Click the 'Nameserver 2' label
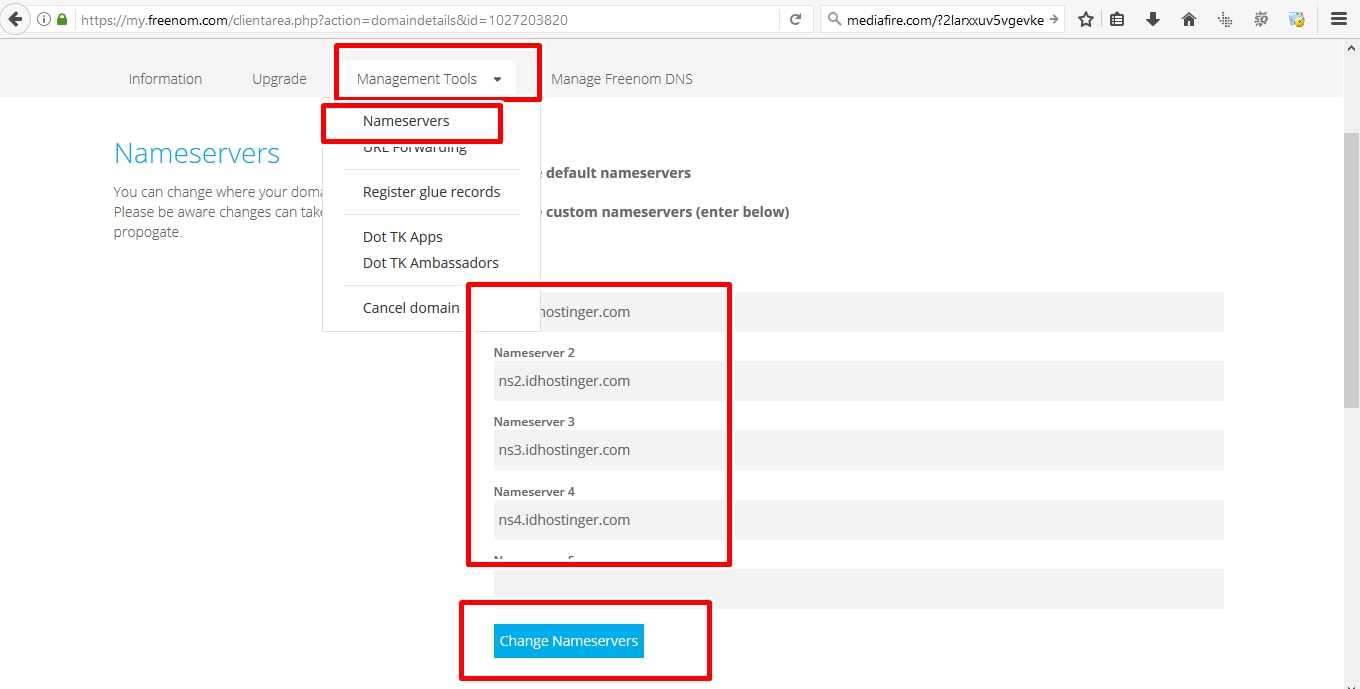The image size is (1360, 689). pyautogui.click(x=534, y=353)
